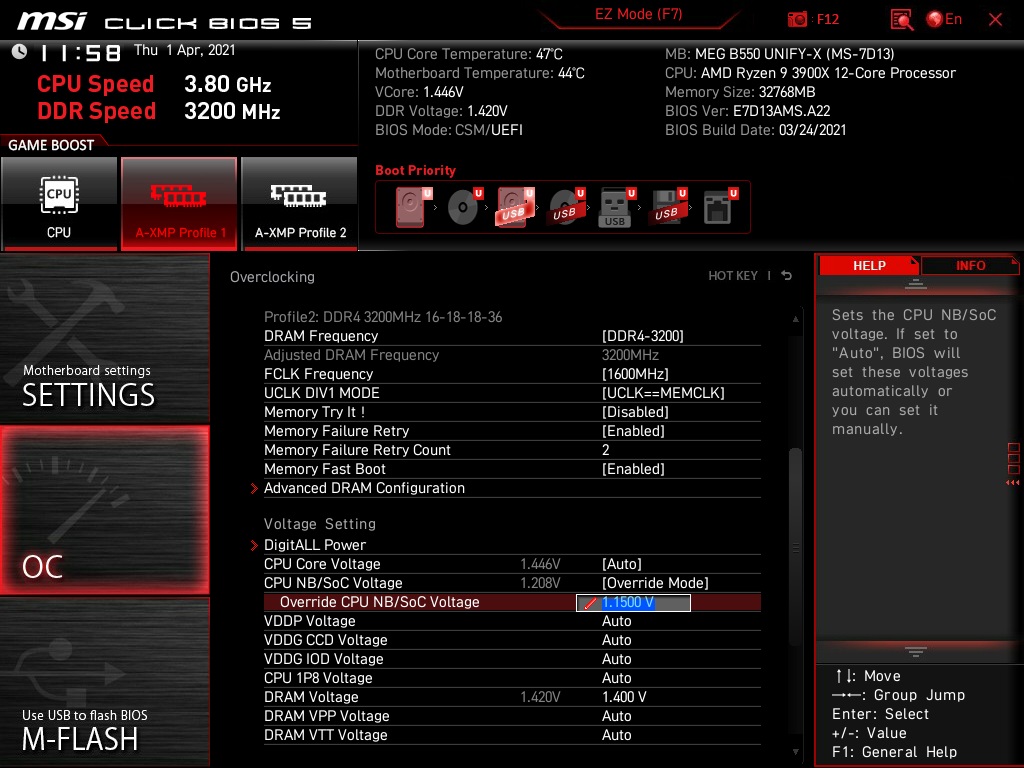
Task: Click scrollbar up arrow in settings list
Action: [x=795, y=319]
